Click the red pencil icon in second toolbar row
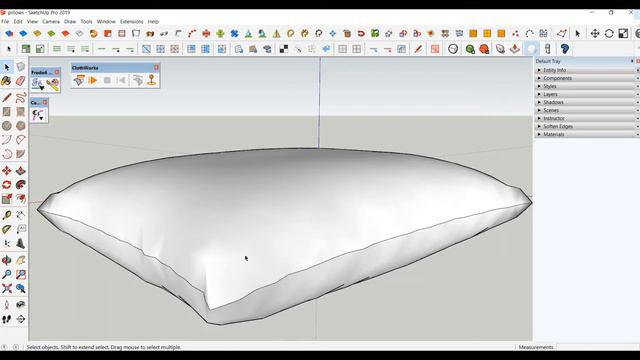This screenshot has height=360, width=640. (418, 49)
